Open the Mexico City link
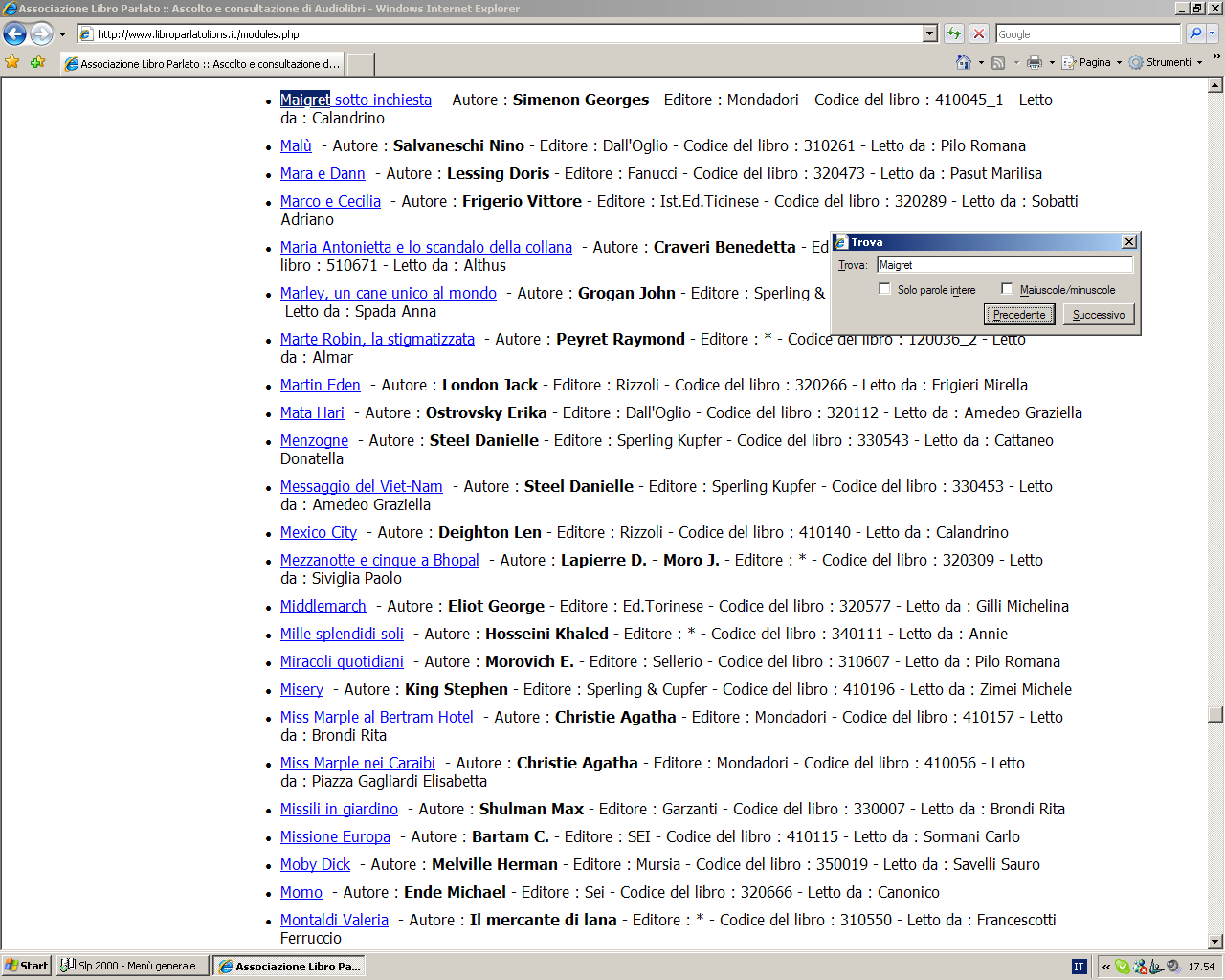 coord(319,532)
